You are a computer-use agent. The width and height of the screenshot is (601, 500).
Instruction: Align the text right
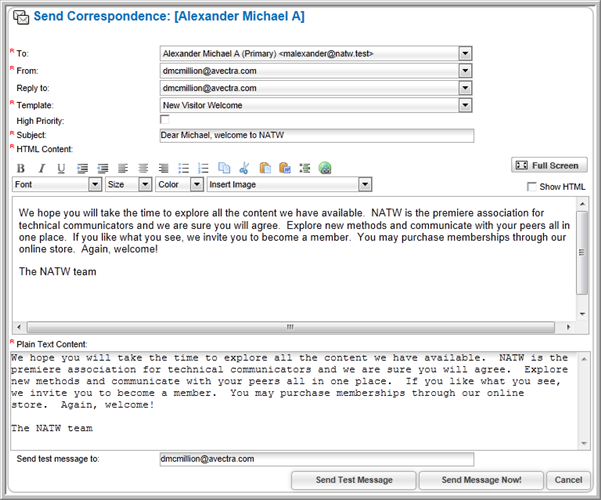point(163,168)
